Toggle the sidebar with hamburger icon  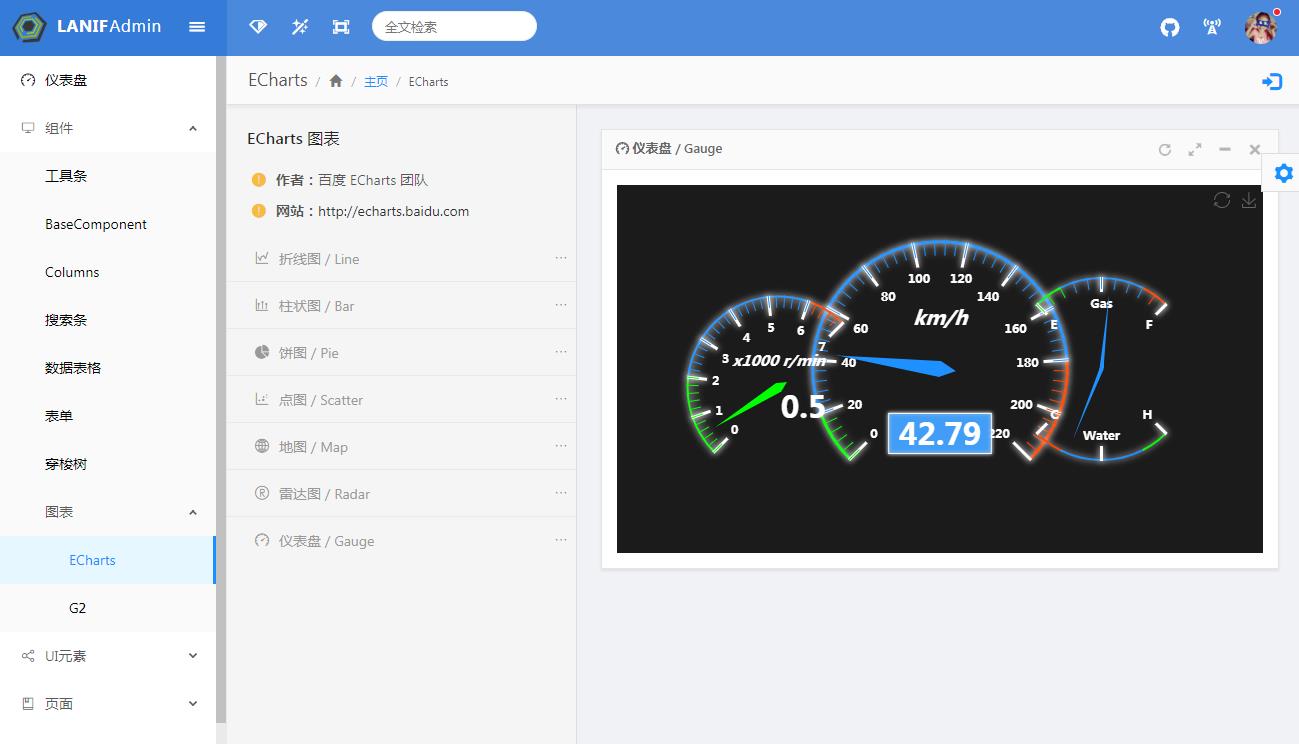point(197,27)
